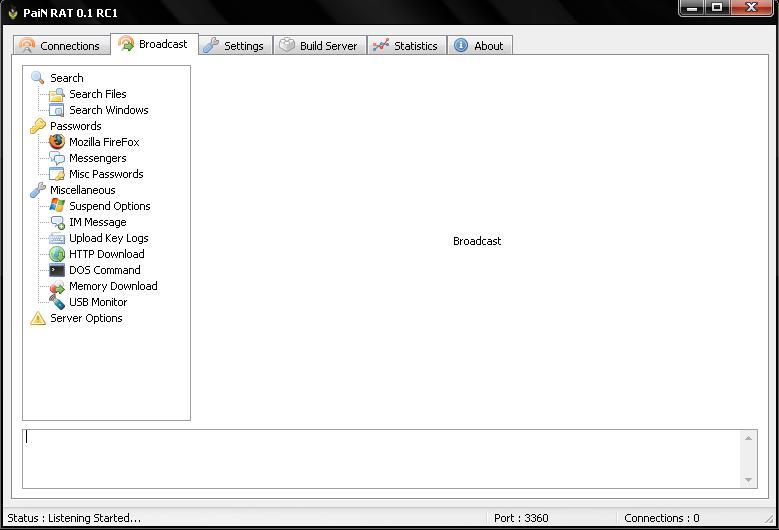Click the Build Server tab icon
The width and height of the screenshot is (779, 530).
click(287, 45)
